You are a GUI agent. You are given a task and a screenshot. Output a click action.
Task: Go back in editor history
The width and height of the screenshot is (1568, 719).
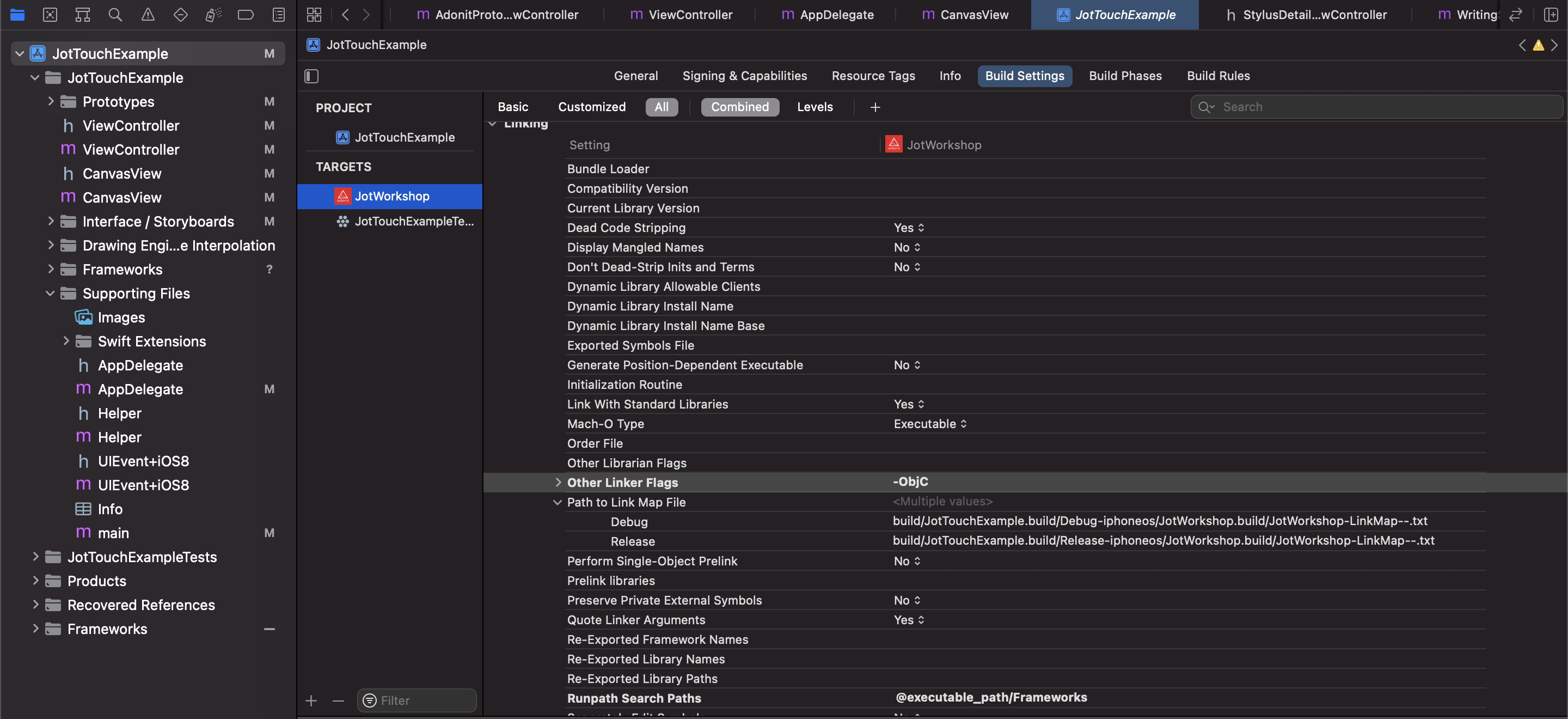(x=345, y=15)
